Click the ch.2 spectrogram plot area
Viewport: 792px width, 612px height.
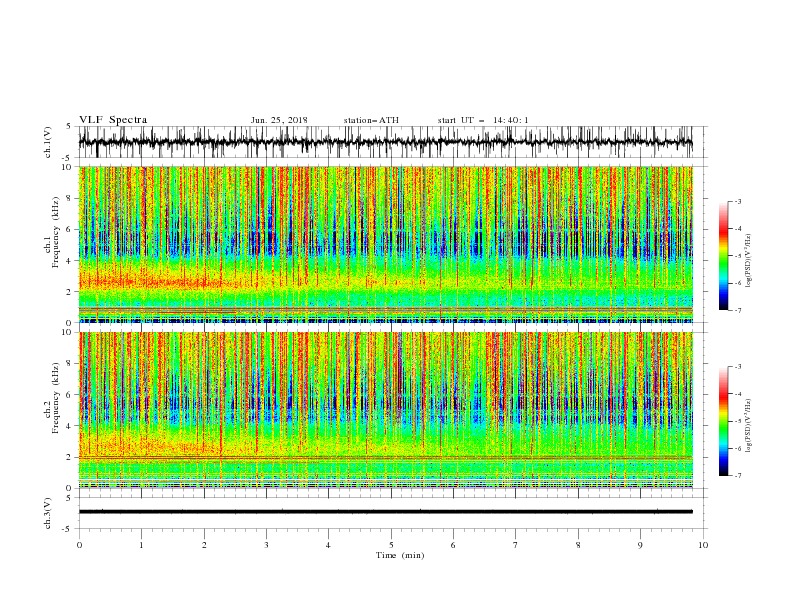[385, 410]
